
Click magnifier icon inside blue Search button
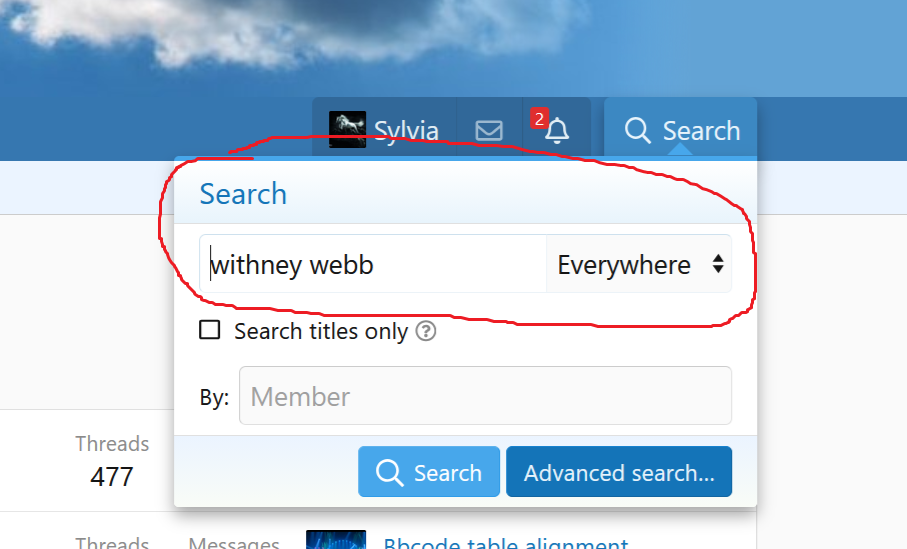(x=389, y=473)
